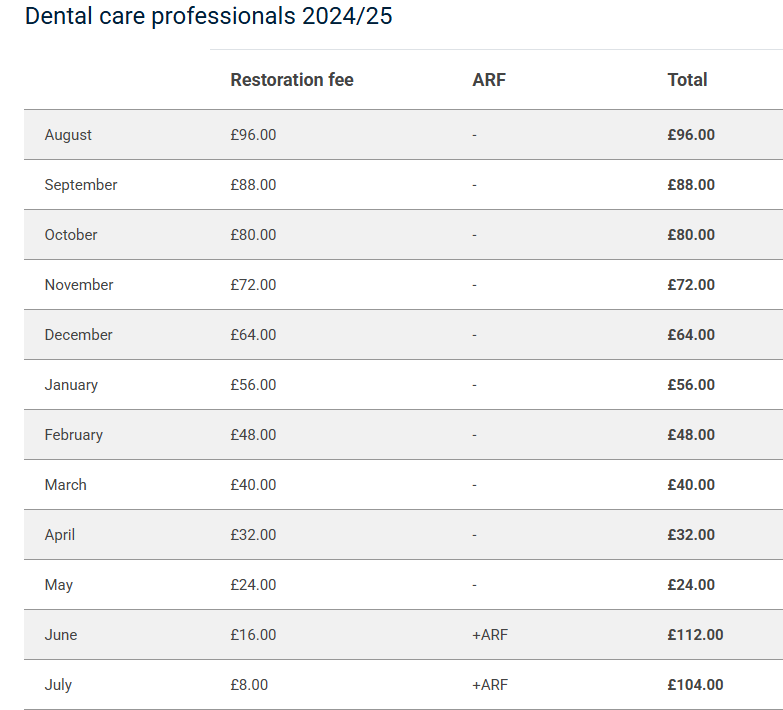Click the "Restoration fee" column header
The width and height of the screenshot is (783, 710).
(292, 80)
